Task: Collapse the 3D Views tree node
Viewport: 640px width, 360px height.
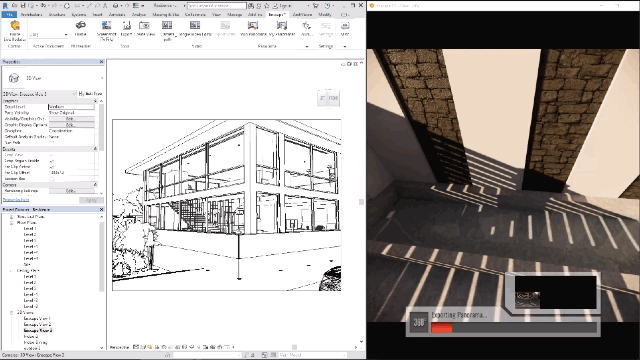Action: point(11,313)
